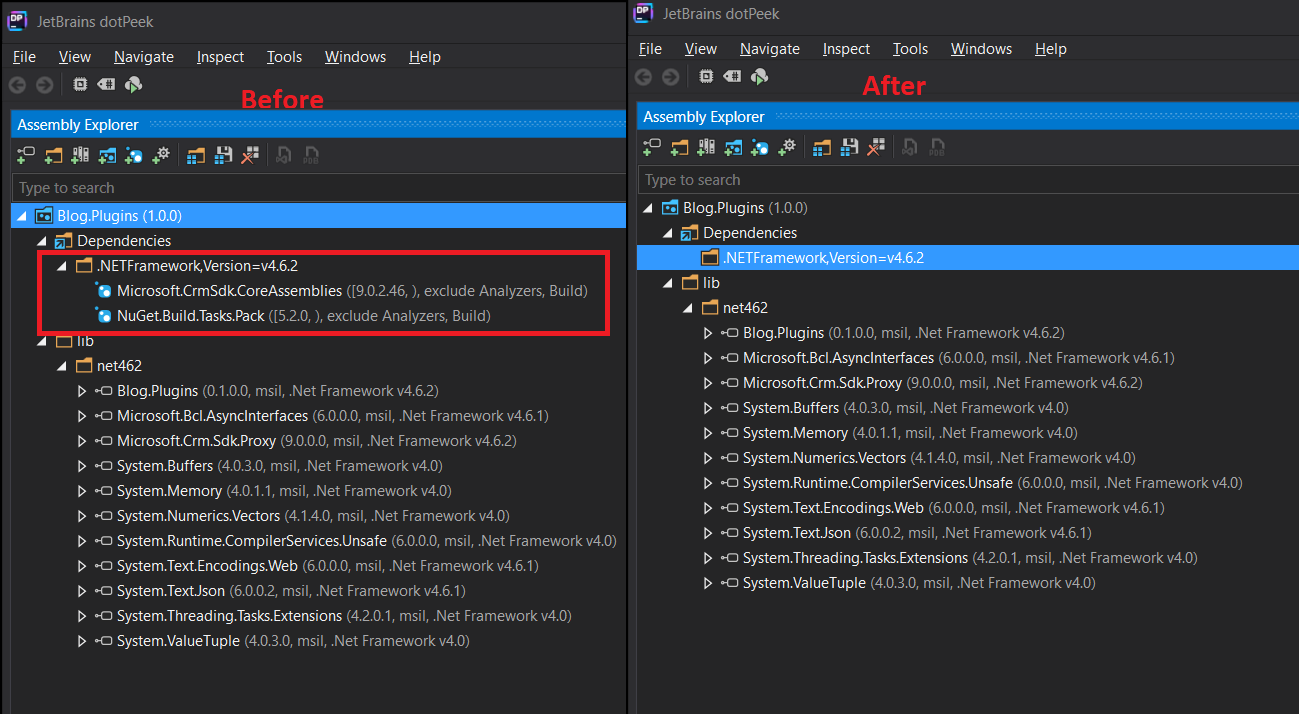Select System.Numerics.Vectors in left window

(x=302, y=516)
